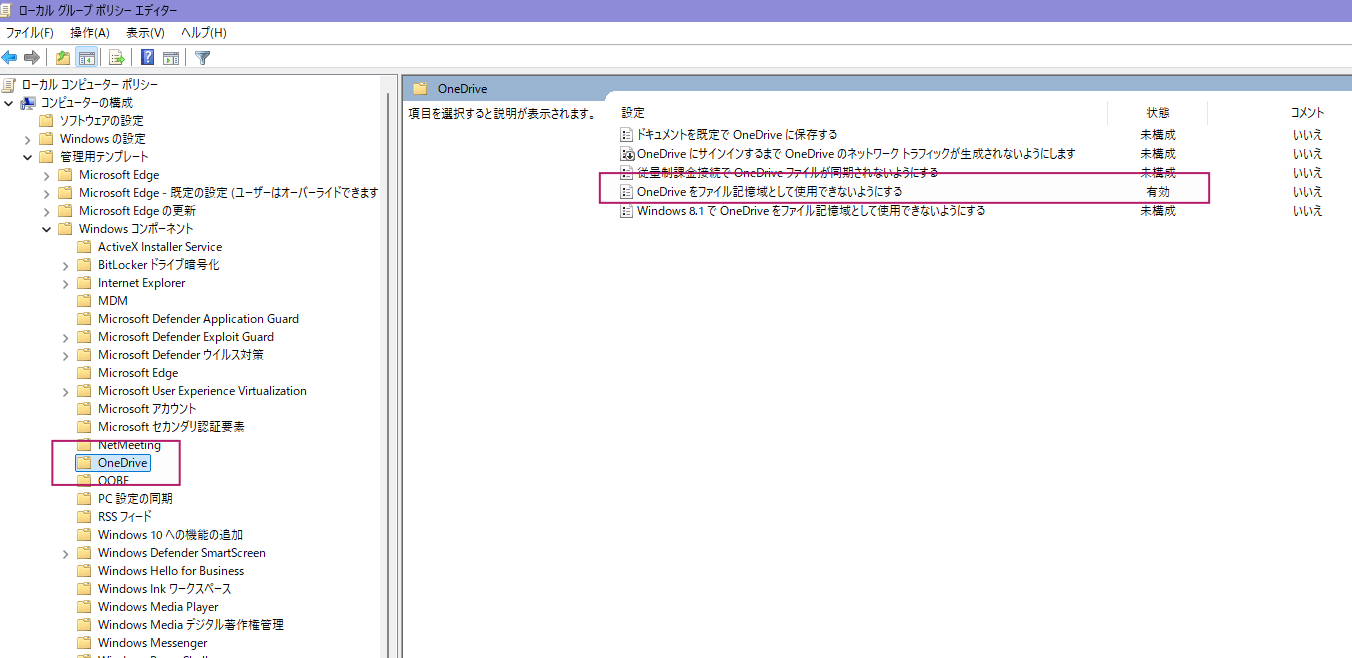
Task: Select the Microsoft Edge - 既定の設定 tree item
Action: [x=229, y=193]
